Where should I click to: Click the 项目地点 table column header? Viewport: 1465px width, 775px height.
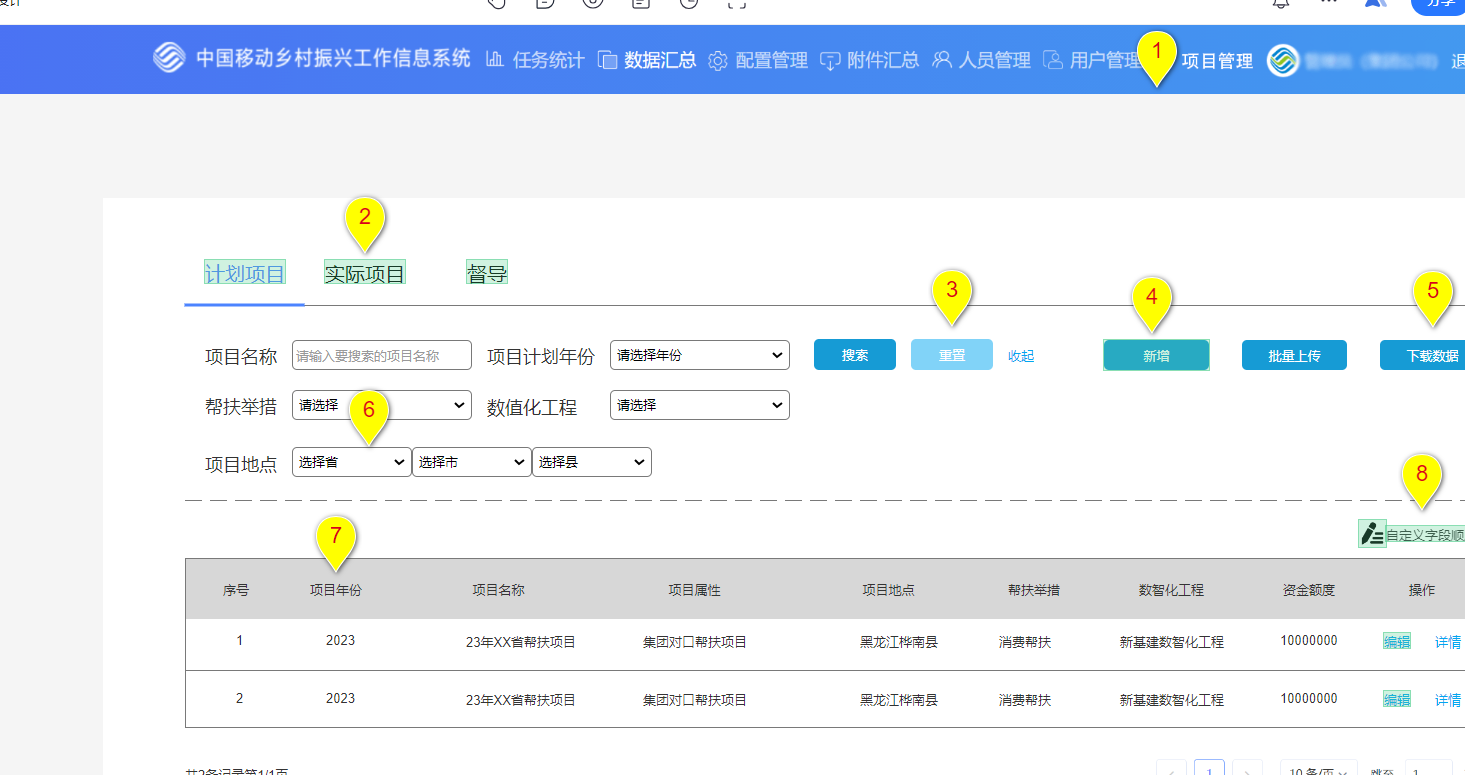(x=888, y=590)
